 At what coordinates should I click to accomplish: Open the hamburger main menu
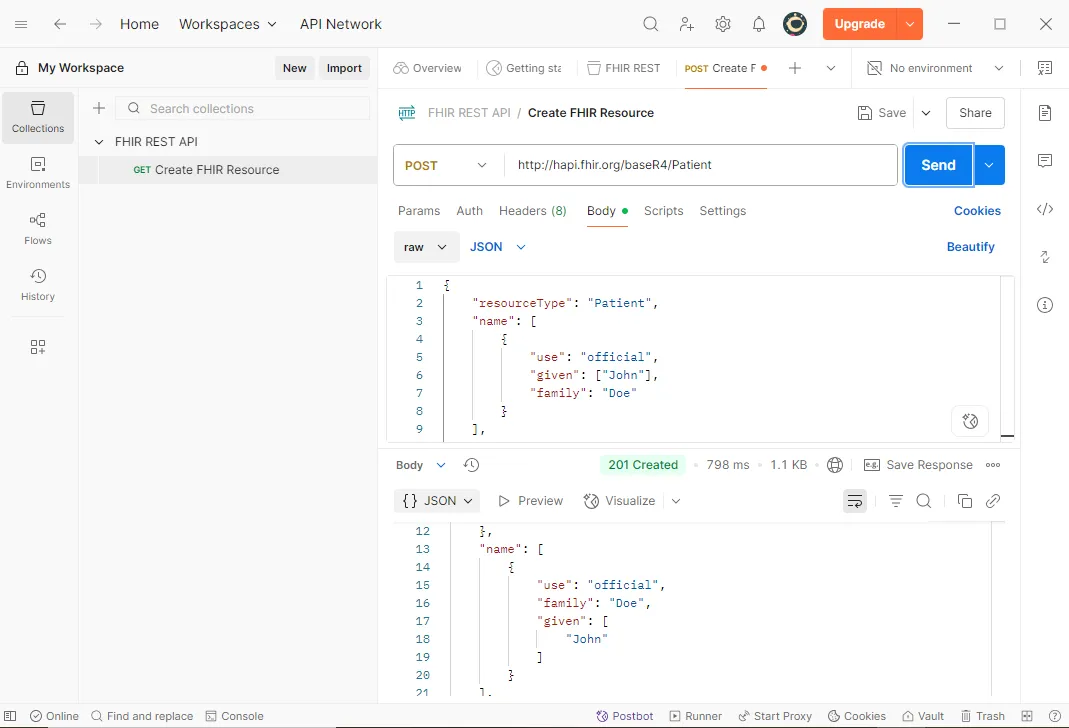tap(21, 24)
